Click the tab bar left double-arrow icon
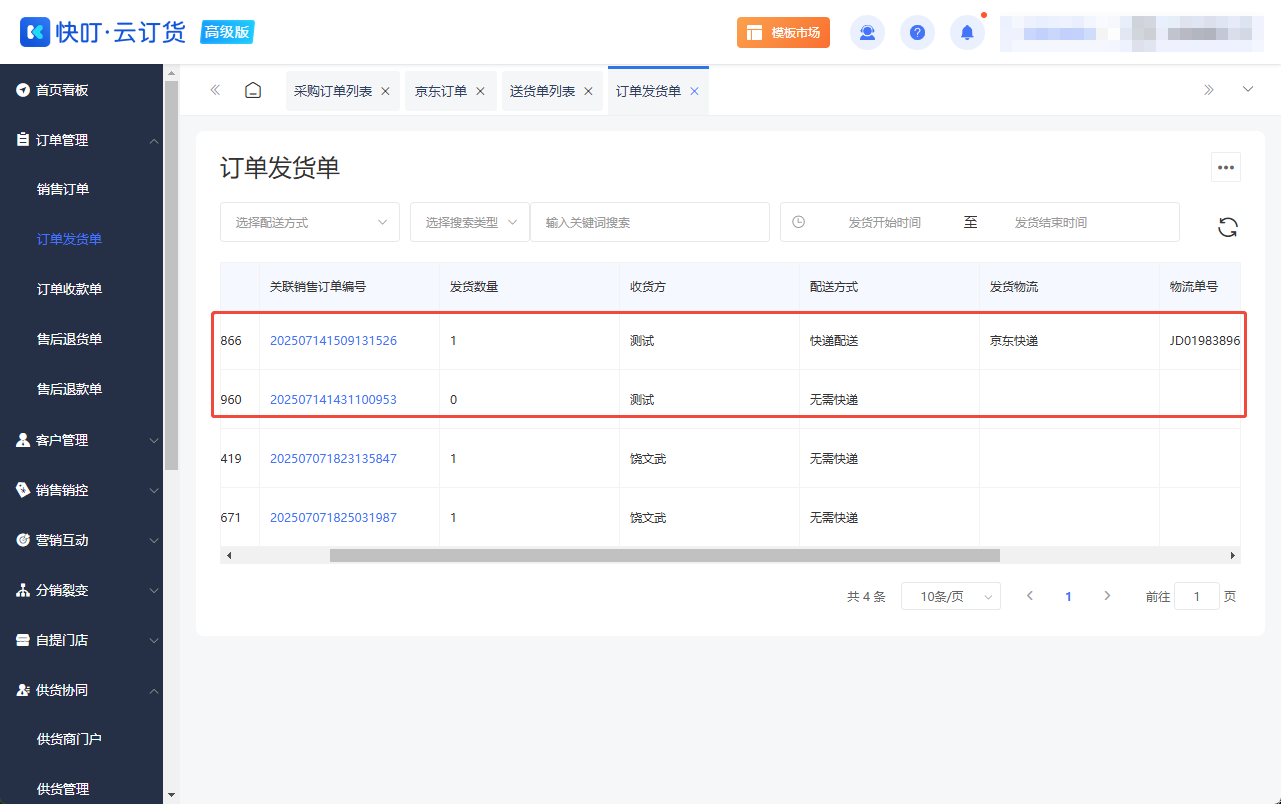1281x804 pixels. (215, 90)
